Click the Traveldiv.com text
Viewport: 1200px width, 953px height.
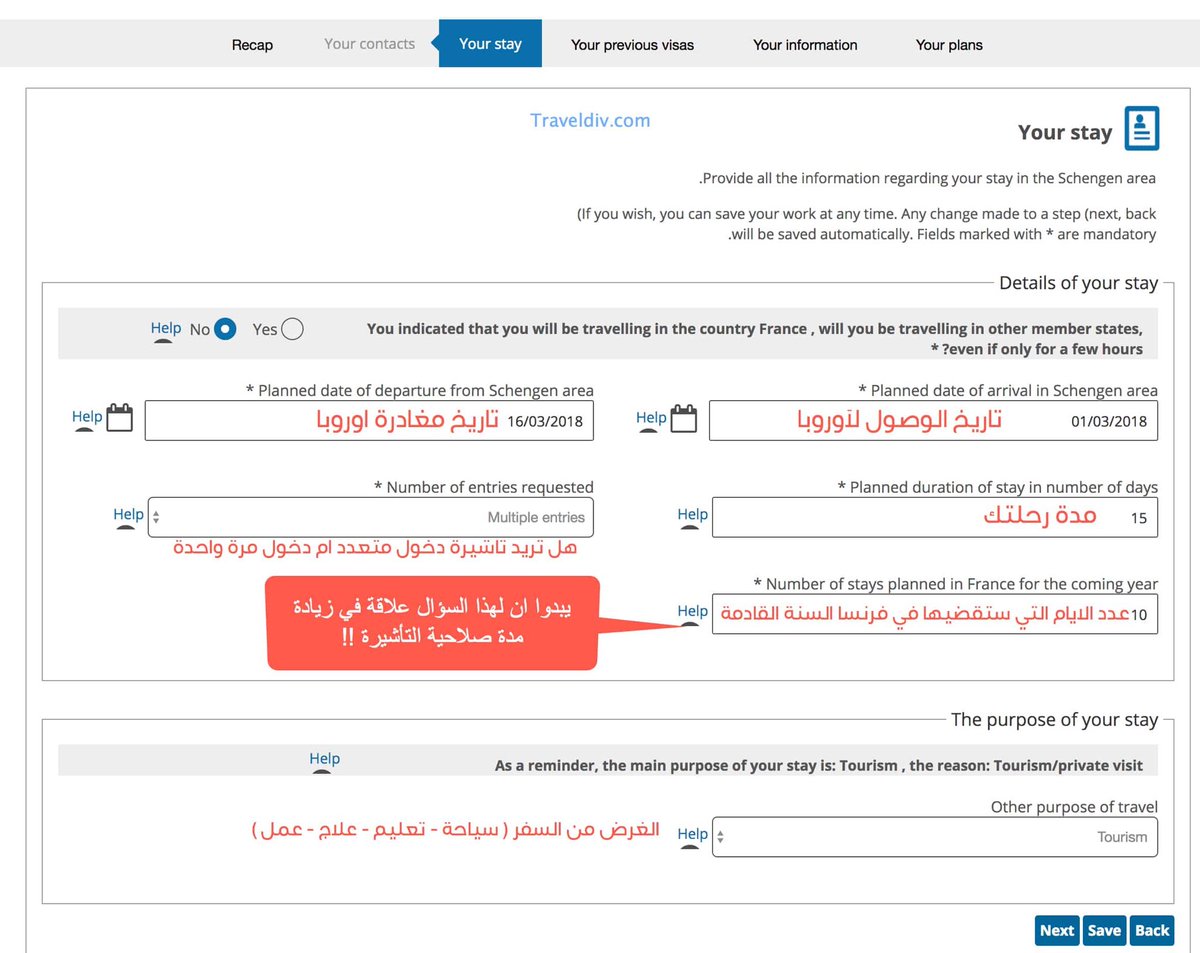(x=590, y=120)
